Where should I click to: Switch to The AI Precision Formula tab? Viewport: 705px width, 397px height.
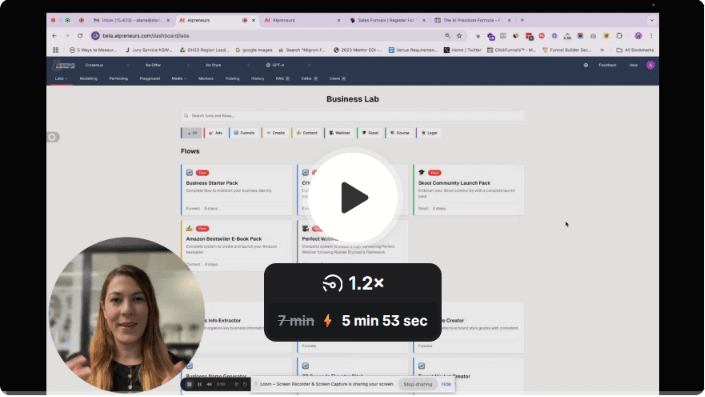tap(472, 20)
